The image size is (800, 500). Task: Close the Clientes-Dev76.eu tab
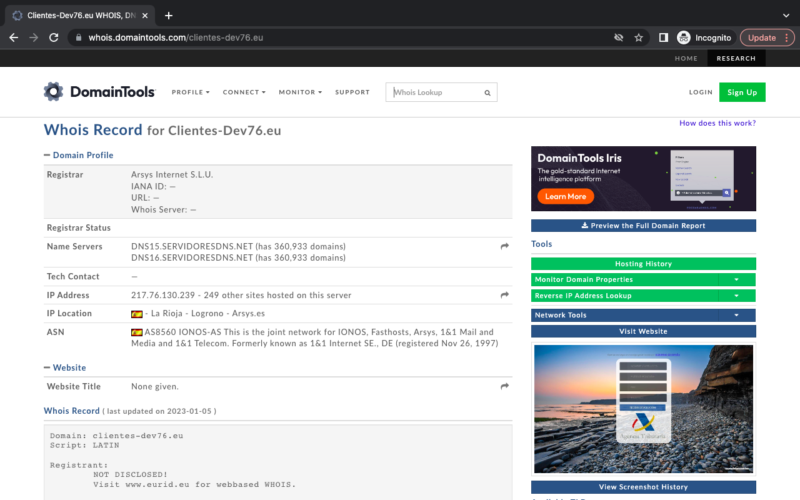coord(145,16)
